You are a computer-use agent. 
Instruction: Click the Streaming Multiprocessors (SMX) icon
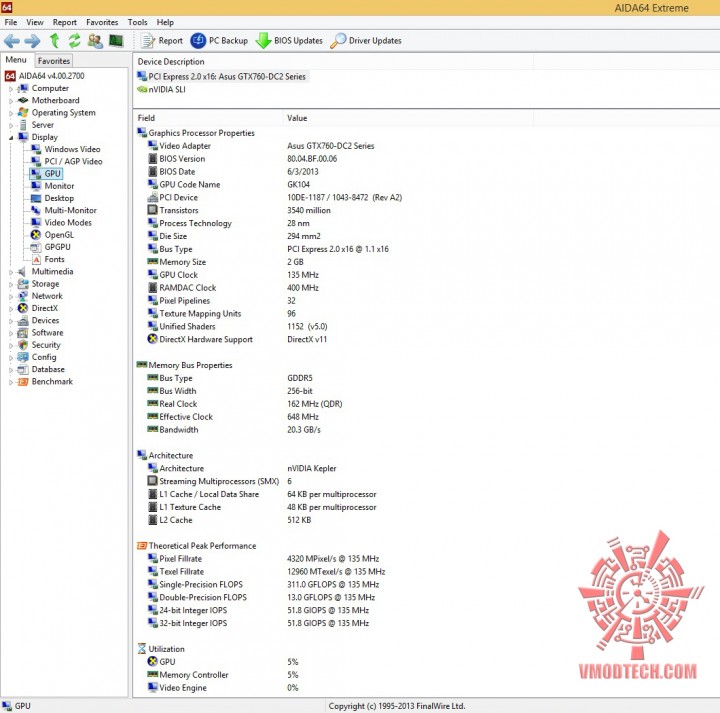click(153, 481)
